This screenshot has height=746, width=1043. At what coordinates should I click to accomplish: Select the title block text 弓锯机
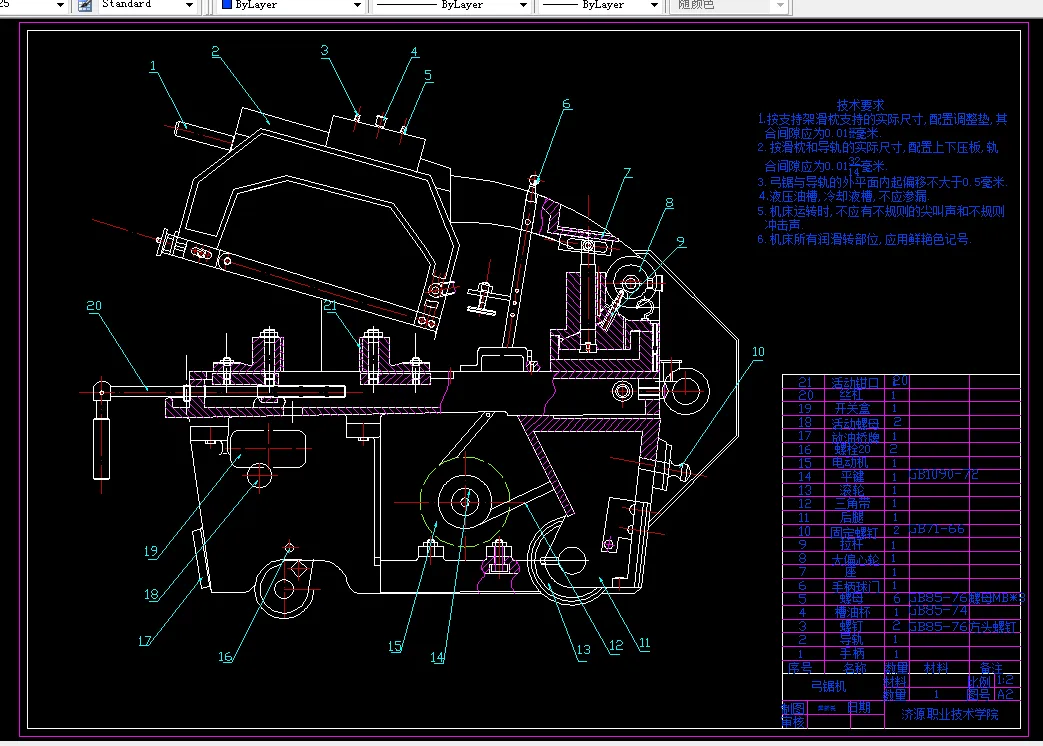click(828, 685)
